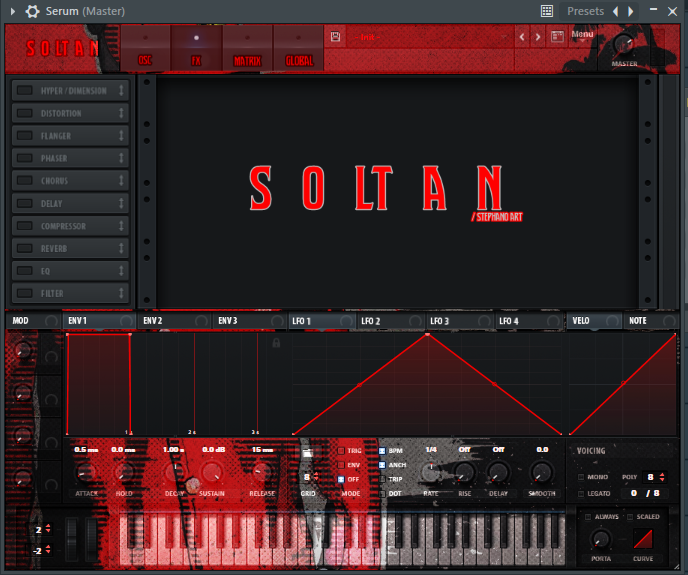Screen dimensions: 688x575
Task: Click the EQ reorder arrow handle
Action: 121,271
